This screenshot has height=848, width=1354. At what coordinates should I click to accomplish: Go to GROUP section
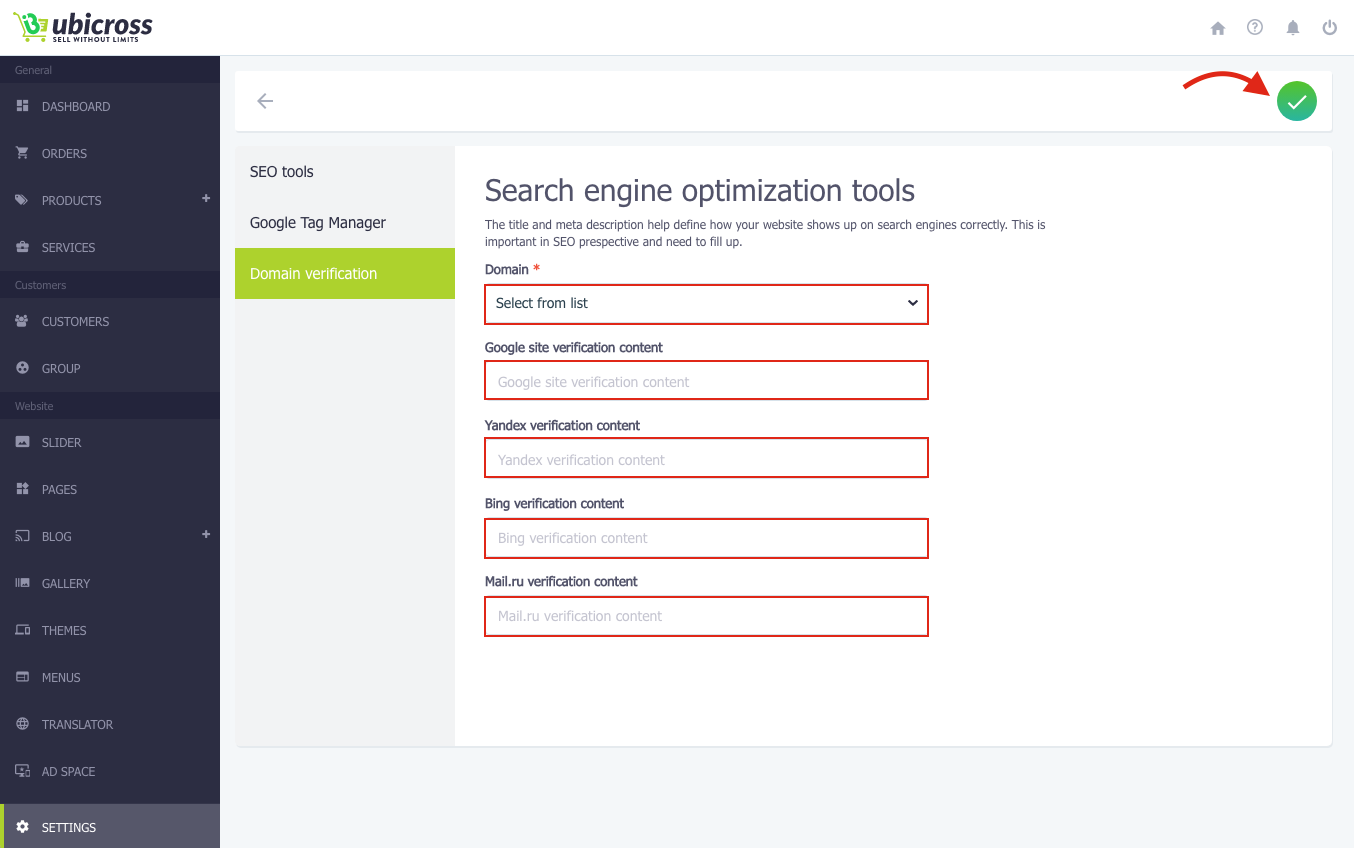110,369
